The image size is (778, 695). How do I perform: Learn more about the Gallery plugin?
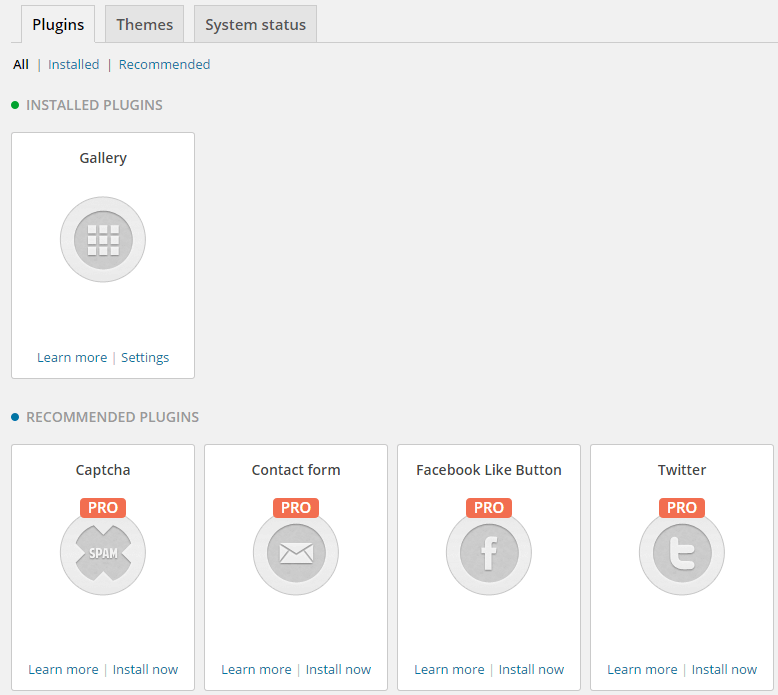coord(72,358)
